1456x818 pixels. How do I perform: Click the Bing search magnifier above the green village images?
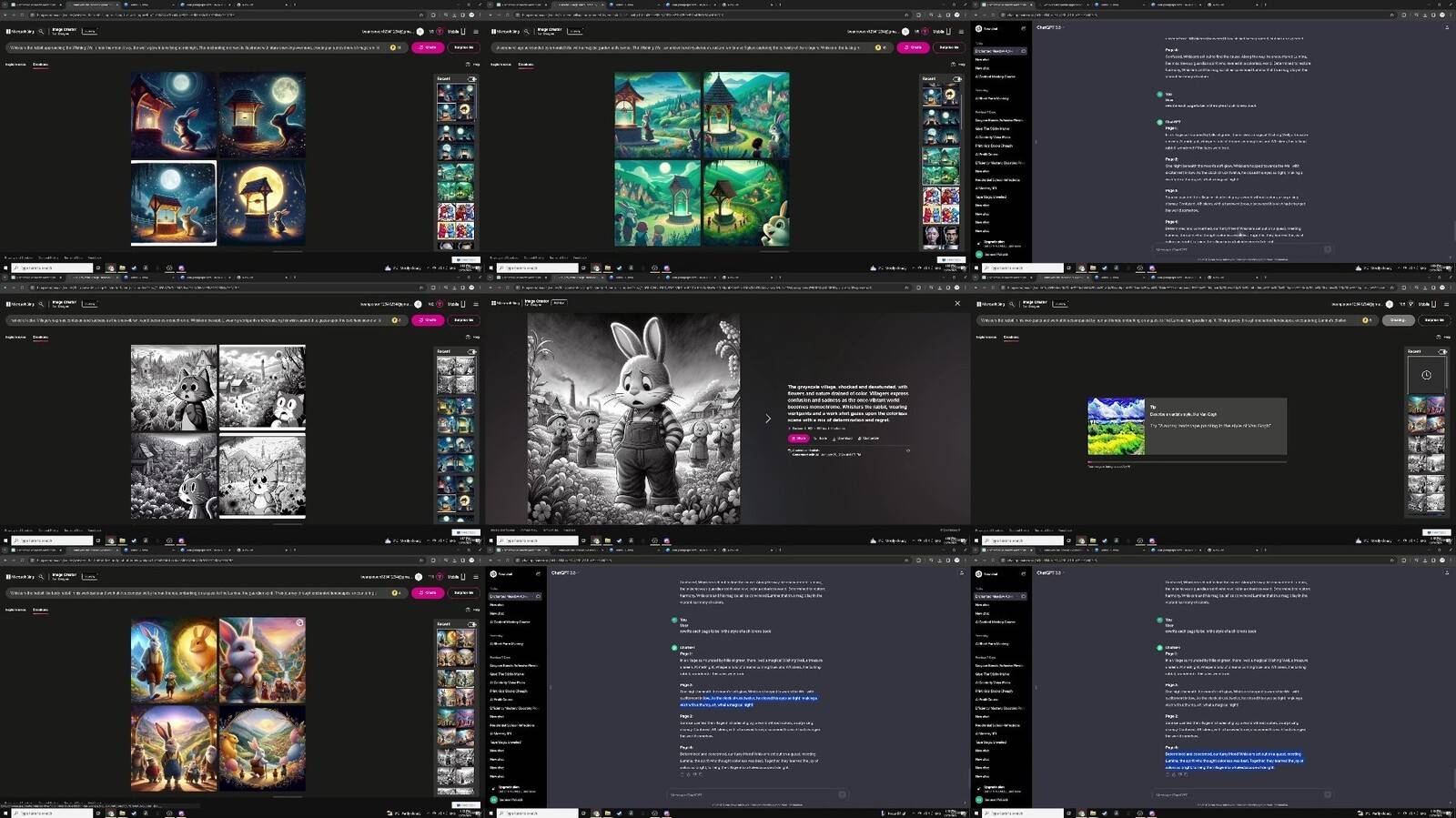[526, 32]
